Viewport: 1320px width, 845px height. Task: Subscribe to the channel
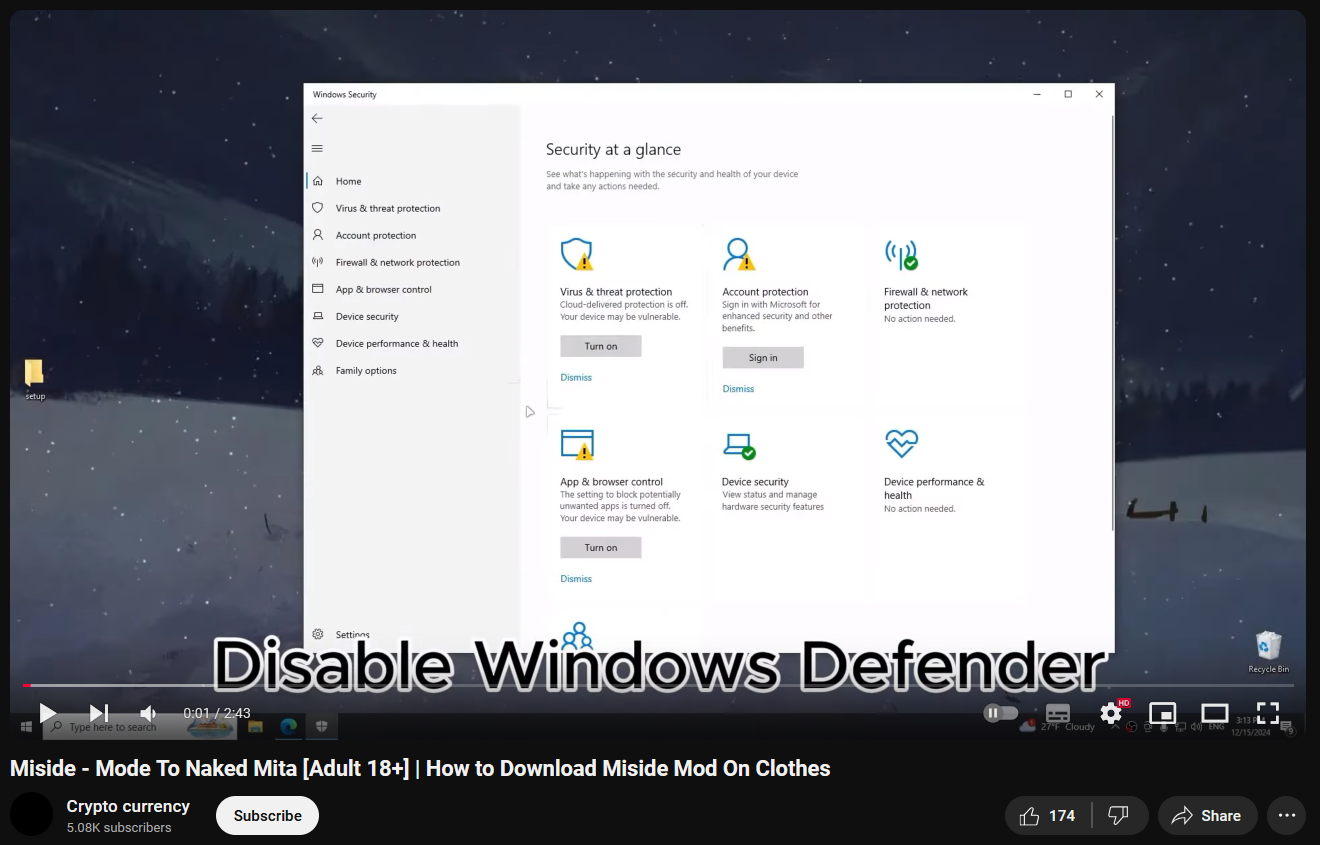click(x=267, y=815)
